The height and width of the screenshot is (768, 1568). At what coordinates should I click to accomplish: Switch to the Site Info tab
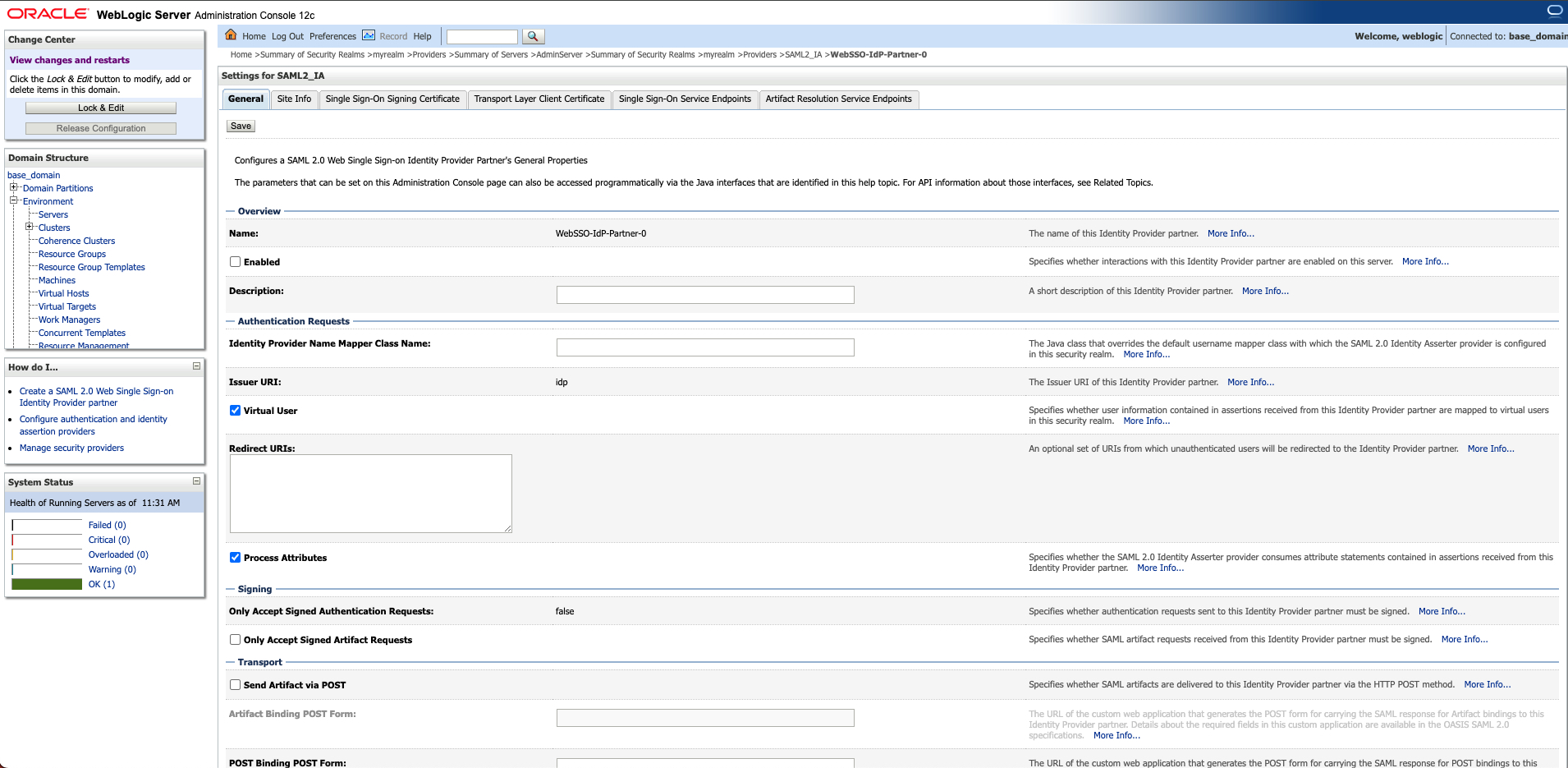[294, 99]
